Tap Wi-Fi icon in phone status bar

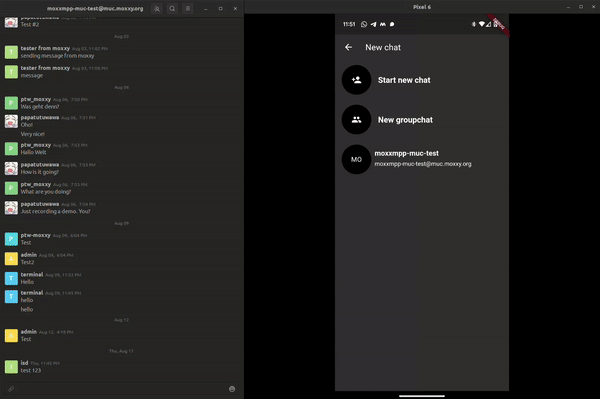coord(481,24)
